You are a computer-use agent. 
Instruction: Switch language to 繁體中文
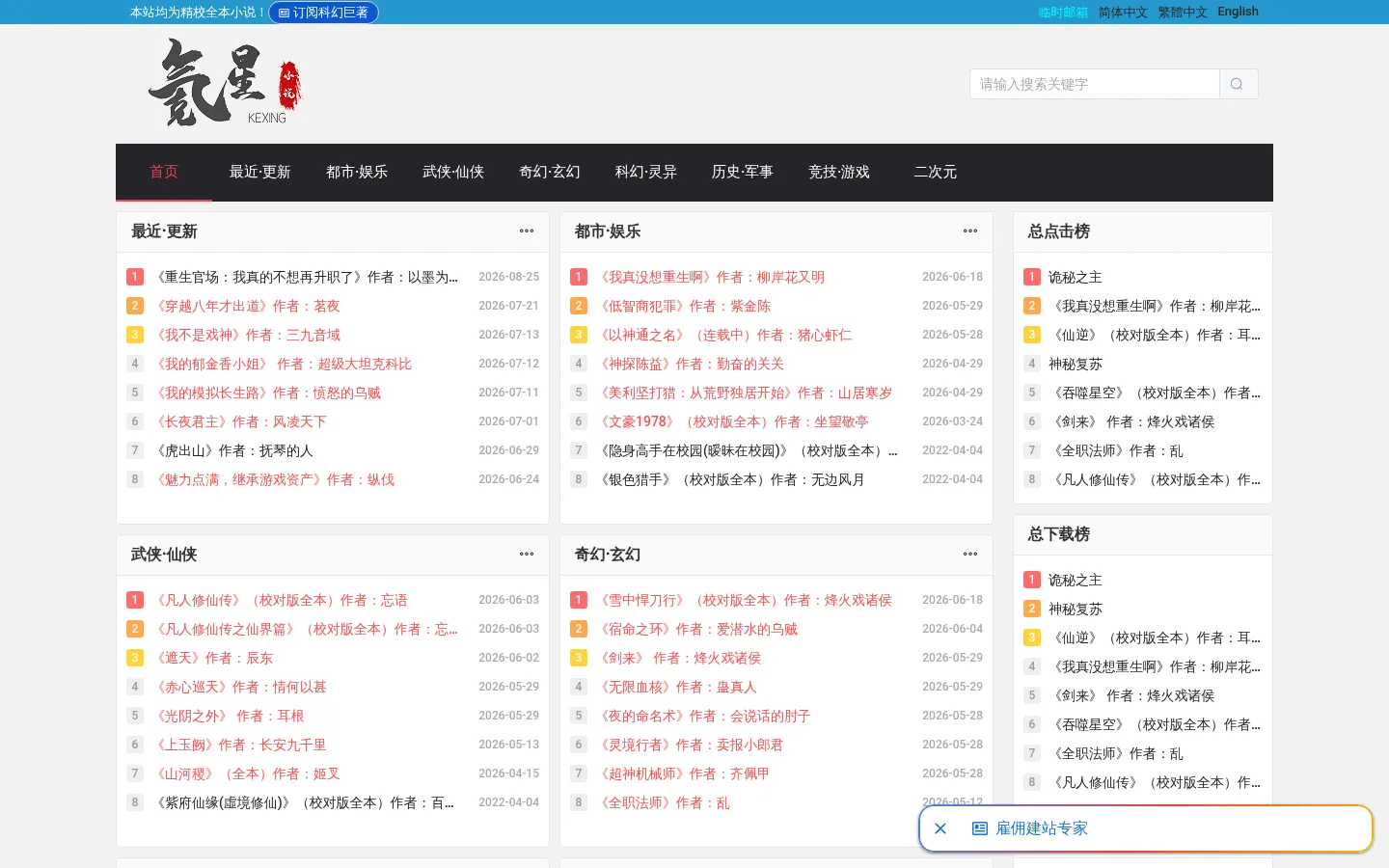point(1183,13)
